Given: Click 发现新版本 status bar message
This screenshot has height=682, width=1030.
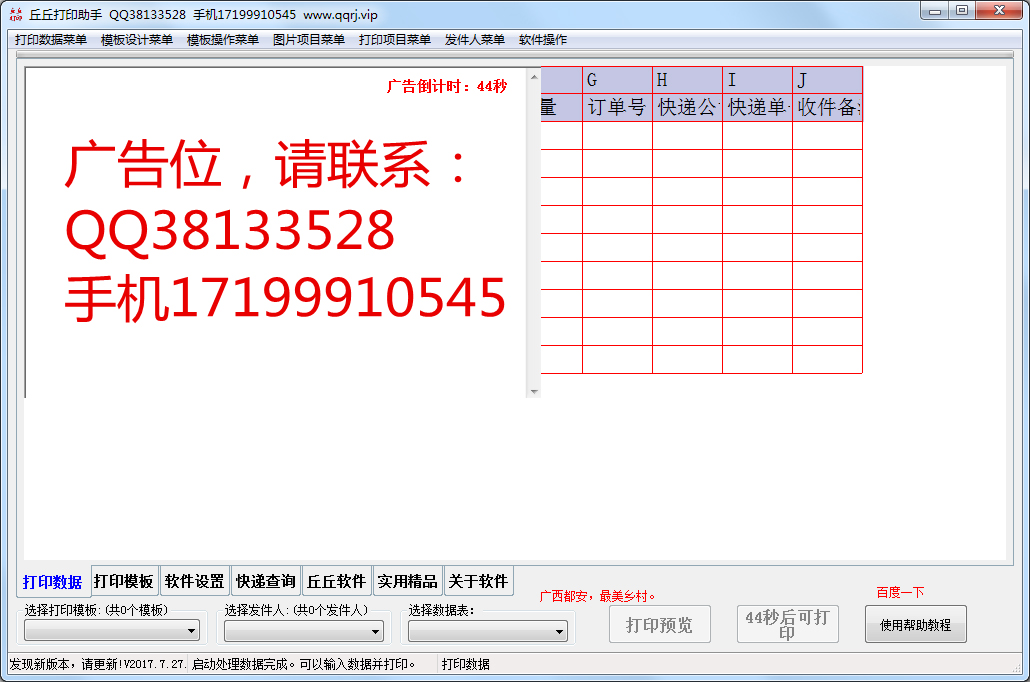Looking at the screenshot, I should click(97, 664).
